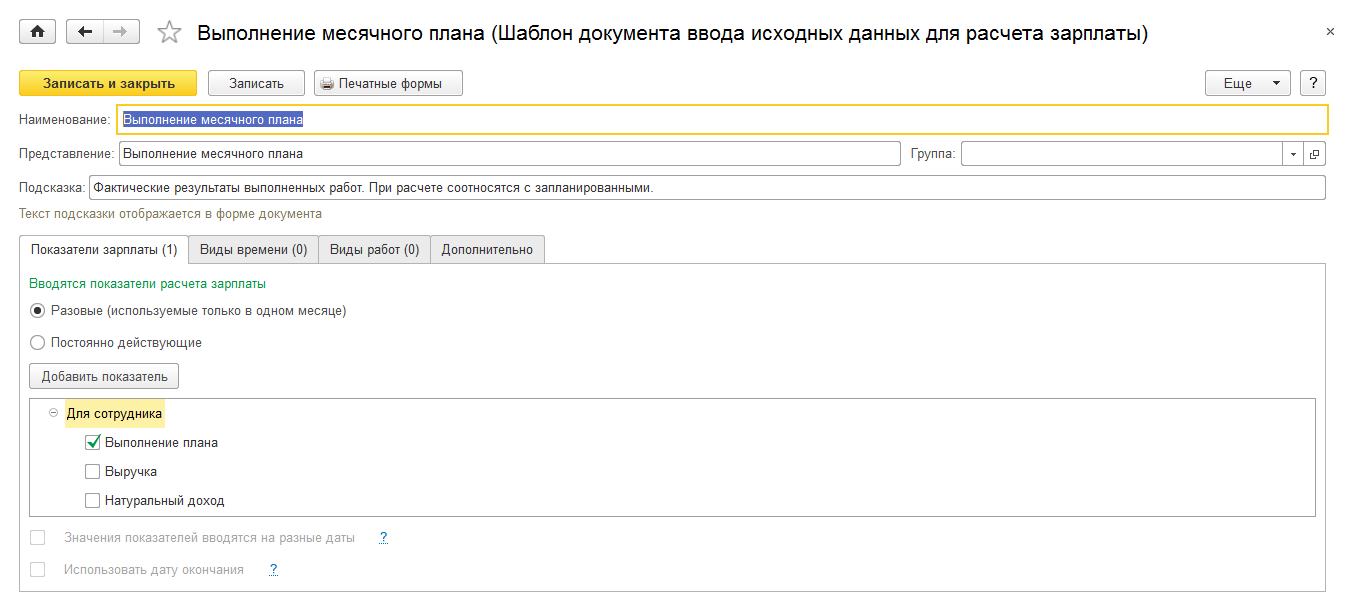Image resolution: width=1352 pixels, height=606 pixels.
Task: Open help with the ? button
Action: (1312, 83)
